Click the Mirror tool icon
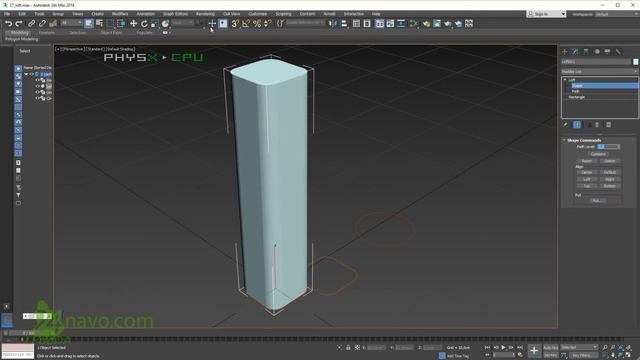The width and height of the screenshot is (640, 360). click(333, 24)
